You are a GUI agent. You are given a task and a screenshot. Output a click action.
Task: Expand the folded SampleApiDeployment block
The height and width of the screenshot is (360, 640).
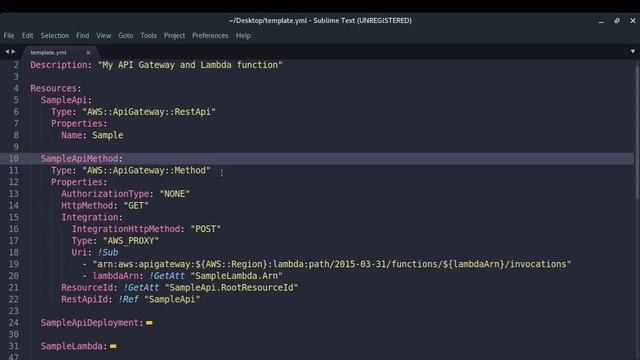(149, 323)
